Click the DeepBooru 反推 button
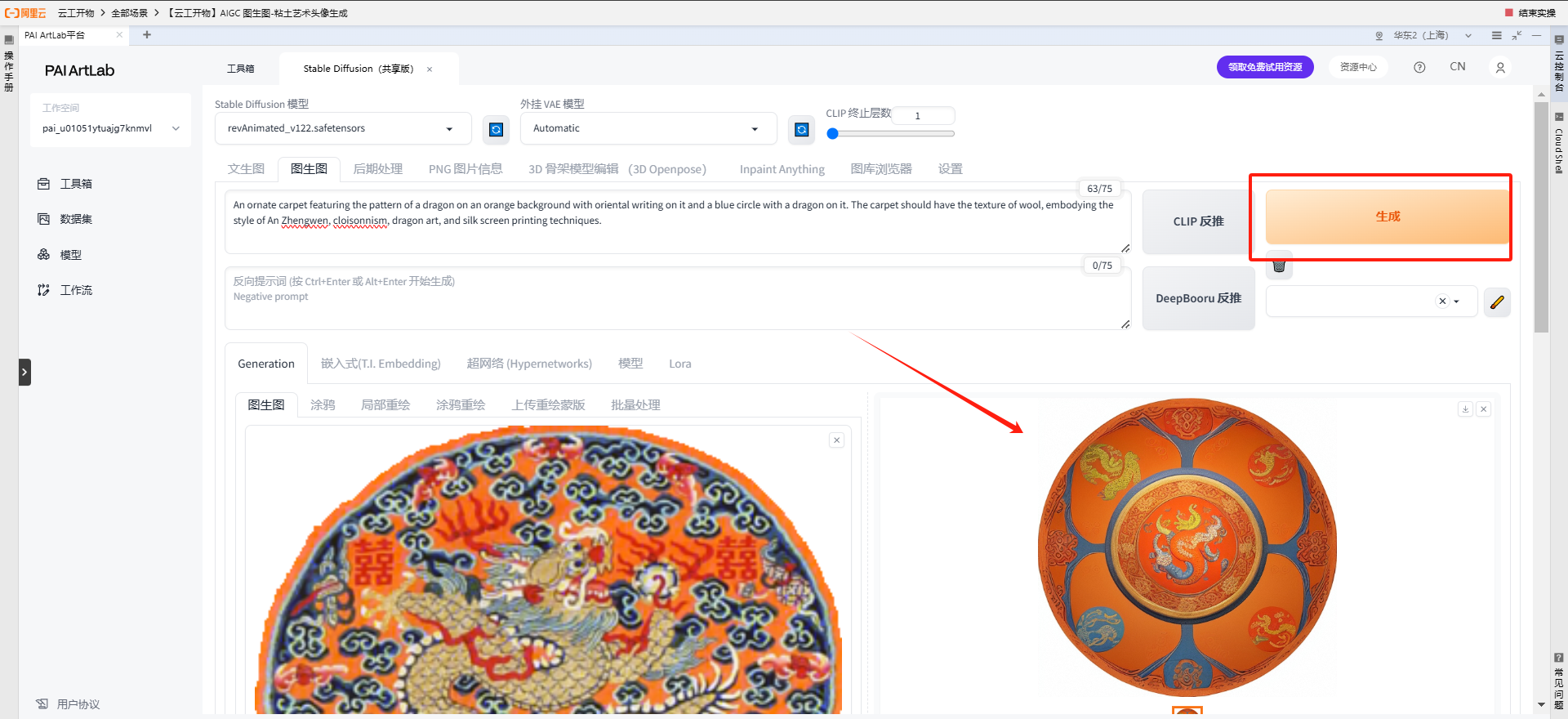The image size is (1568, 719). 1198,298
